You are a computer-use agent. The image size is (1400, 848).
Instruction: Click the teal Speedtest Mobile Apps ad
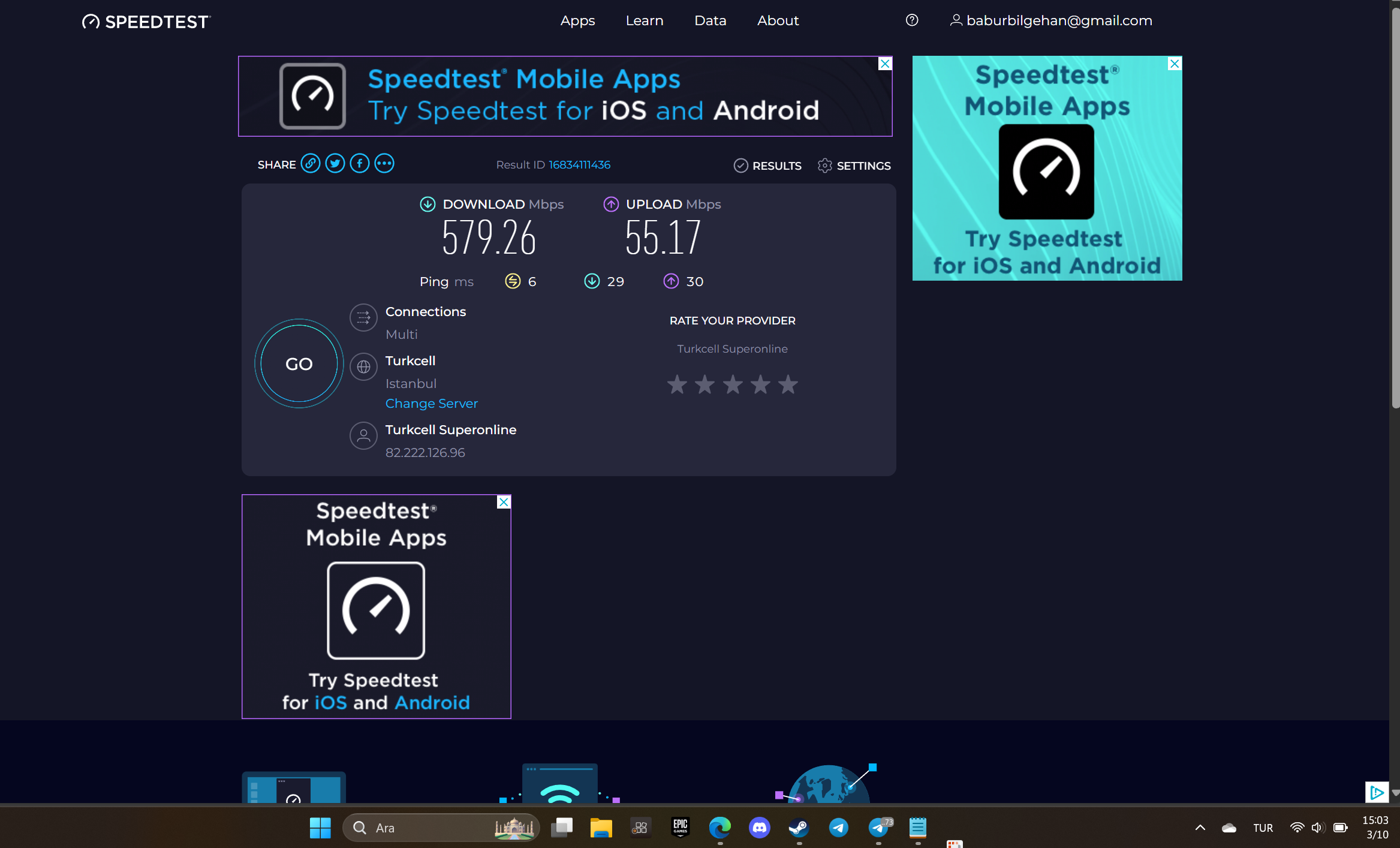click(1047, 168)
